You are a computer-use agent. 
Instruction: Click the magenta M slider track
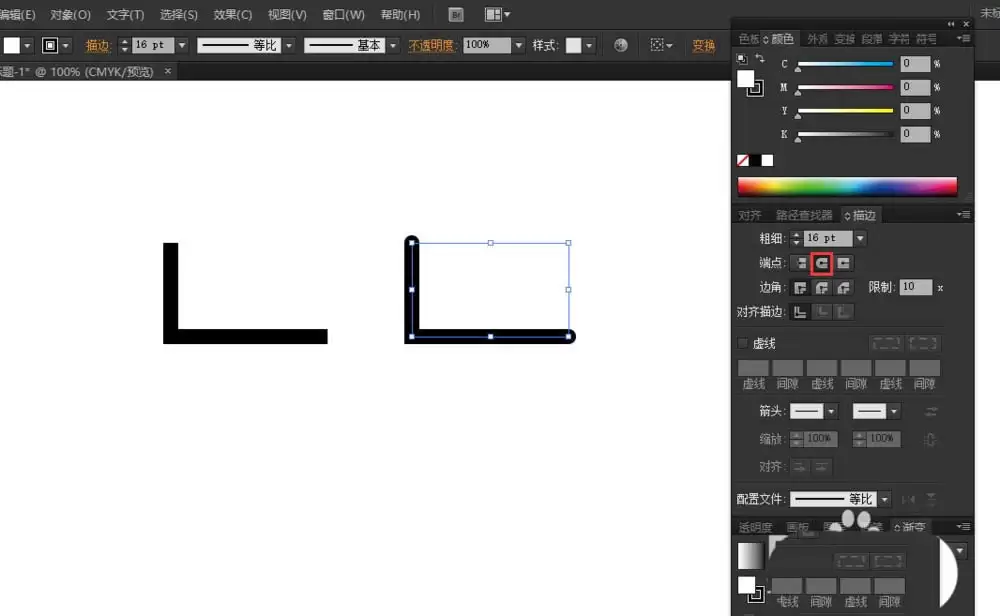click(x=845, y=87)
